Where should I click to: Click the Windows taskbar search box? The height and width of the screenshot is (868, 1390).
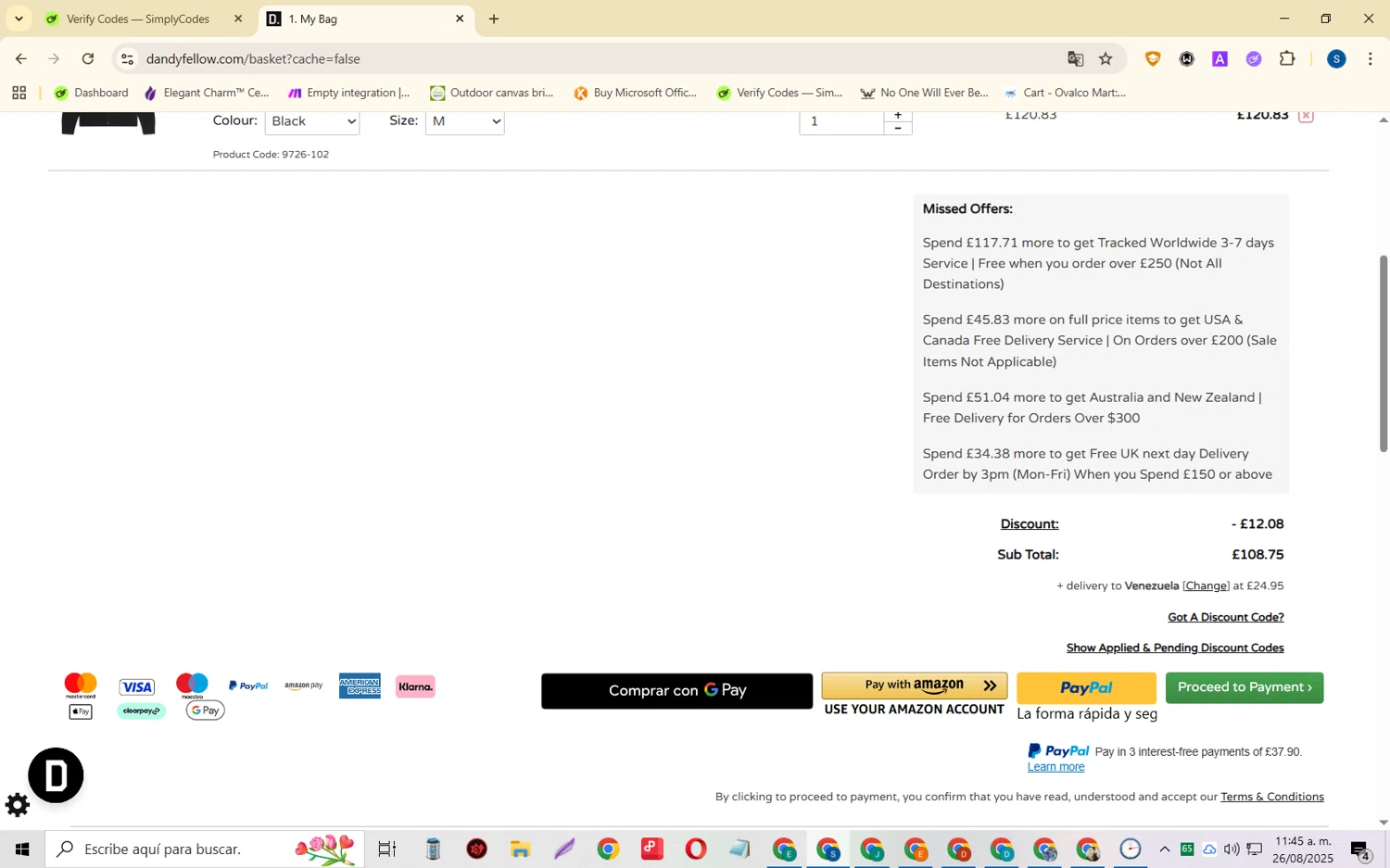tap(205, 849)
